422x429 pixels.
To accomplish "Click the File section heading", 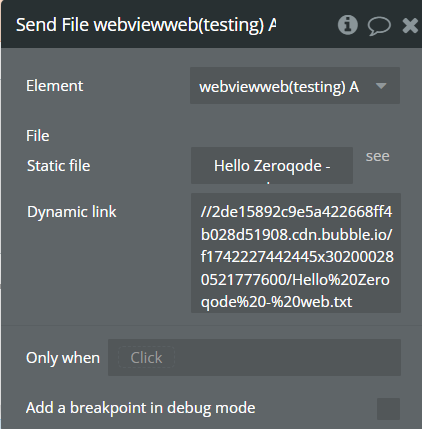I will (x=38, y=136).
